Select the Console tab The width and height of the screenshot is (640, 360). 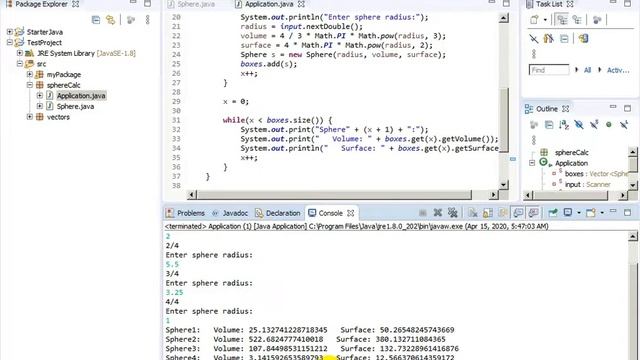point(331,213)
